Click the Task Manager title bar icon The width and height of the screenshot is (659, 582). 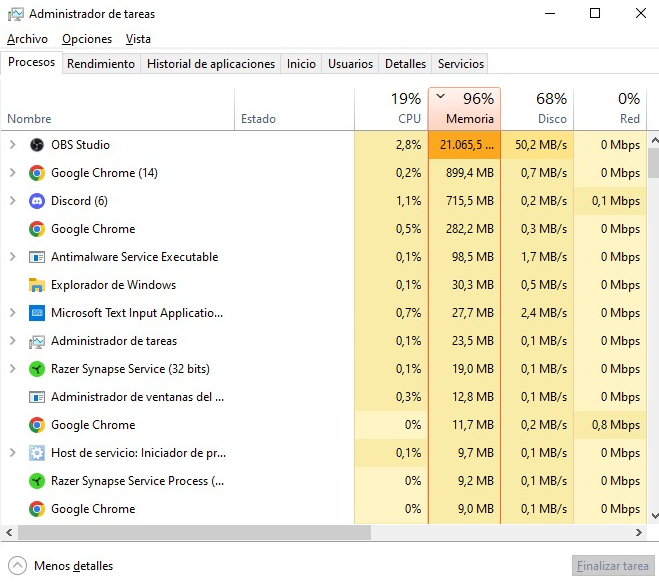[x=16, y=14]
